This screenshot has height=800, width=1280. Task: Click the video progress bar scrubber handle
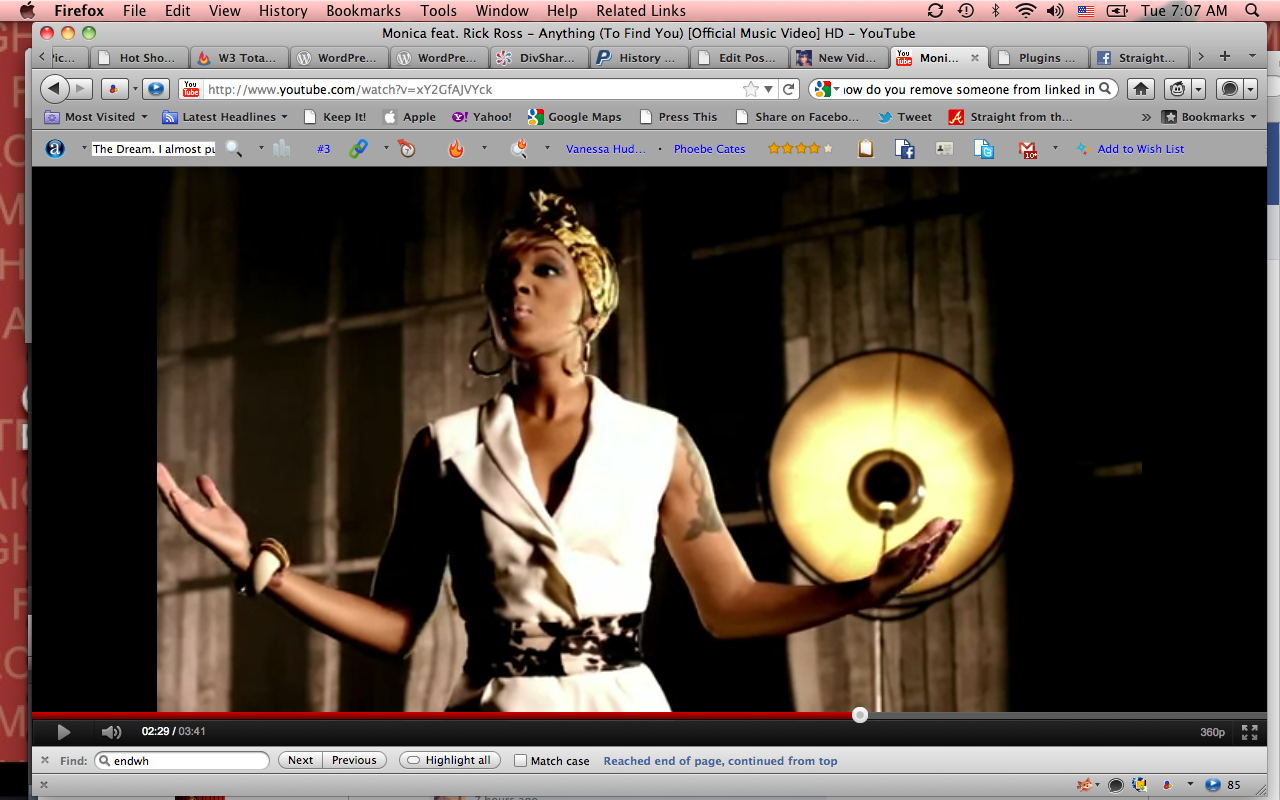coord(860,715)
